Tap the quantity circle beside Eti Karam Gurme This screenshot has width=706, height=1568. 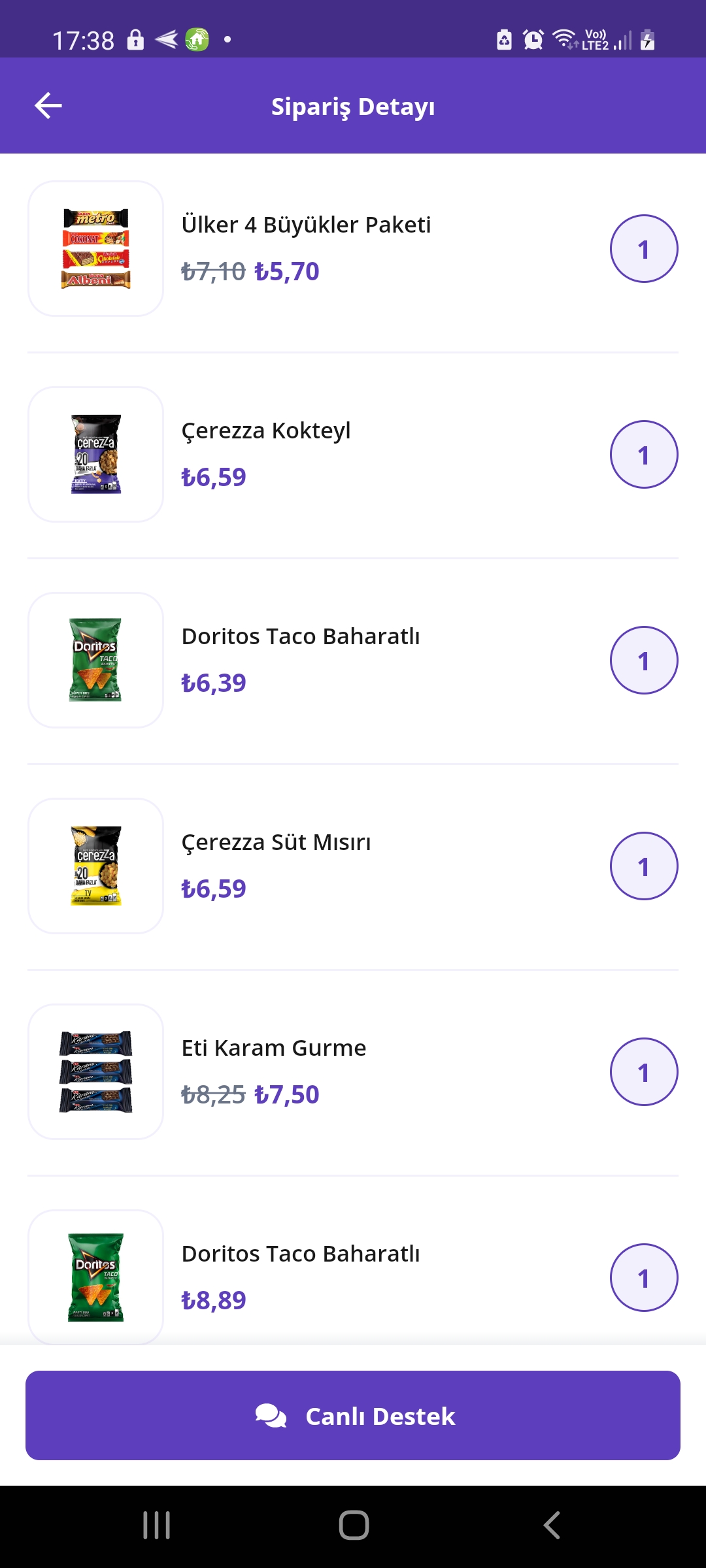pos(644,1072)
